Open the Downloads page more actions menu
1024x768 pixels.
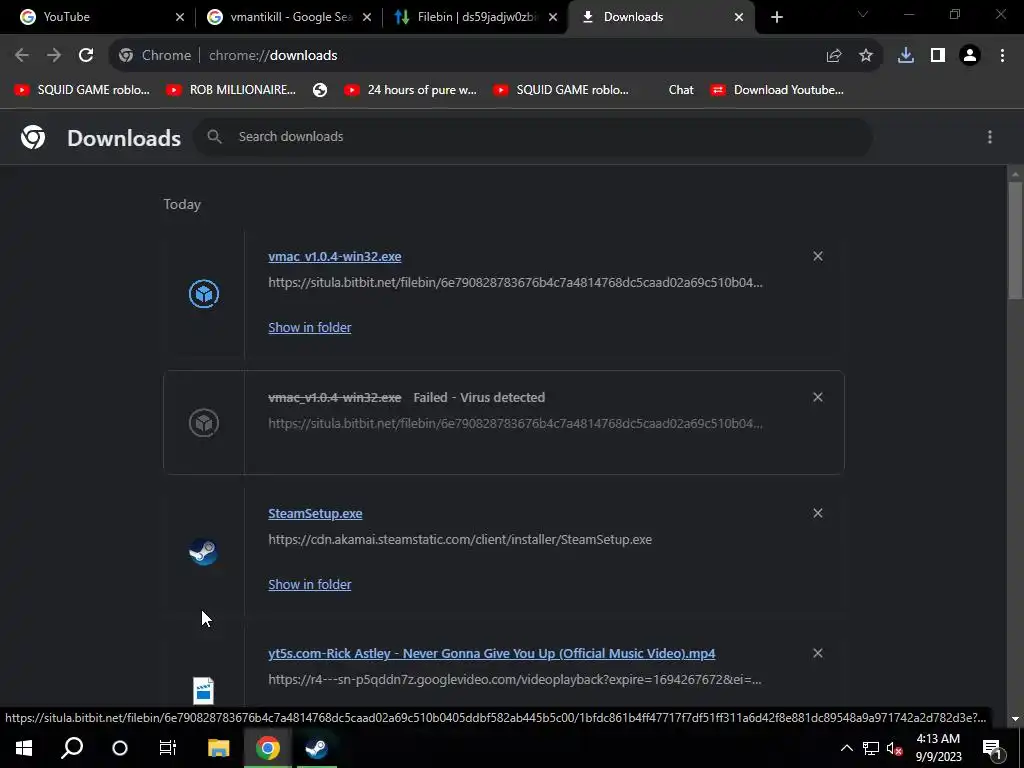[x=990, y=136]
